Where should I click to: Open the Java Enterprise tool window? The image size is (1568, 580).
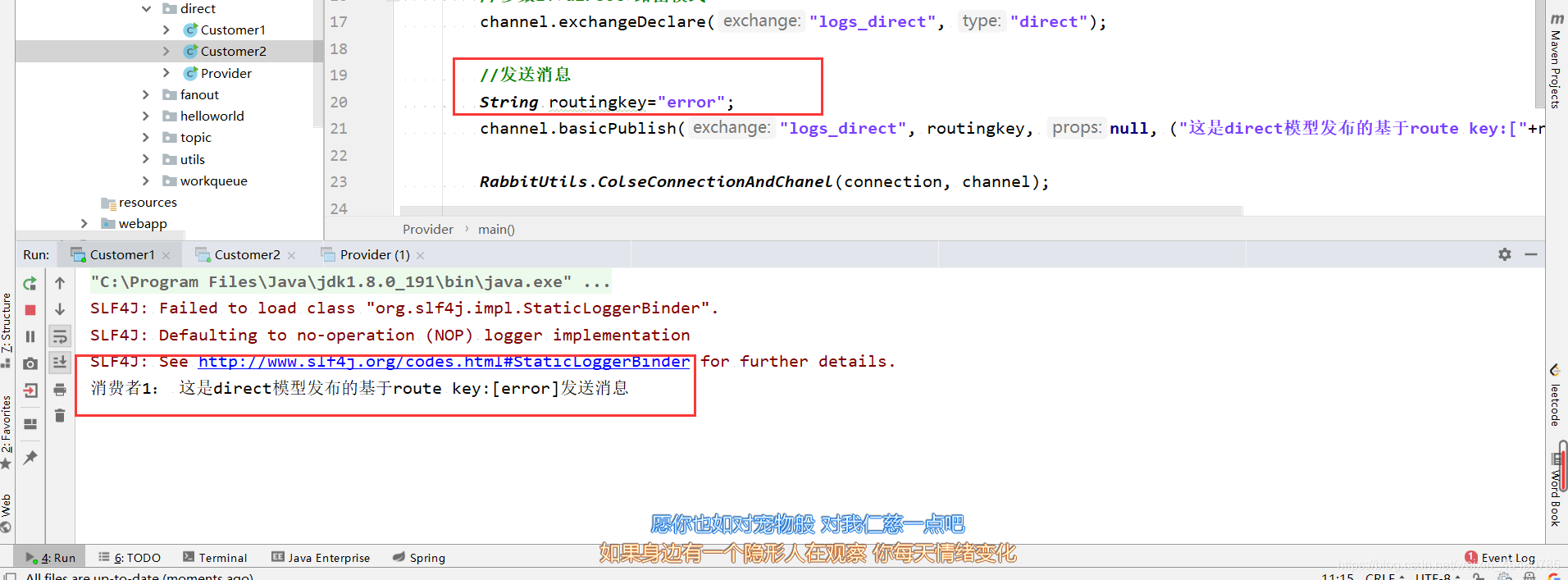pyautogui.click(x=321, y=557)
